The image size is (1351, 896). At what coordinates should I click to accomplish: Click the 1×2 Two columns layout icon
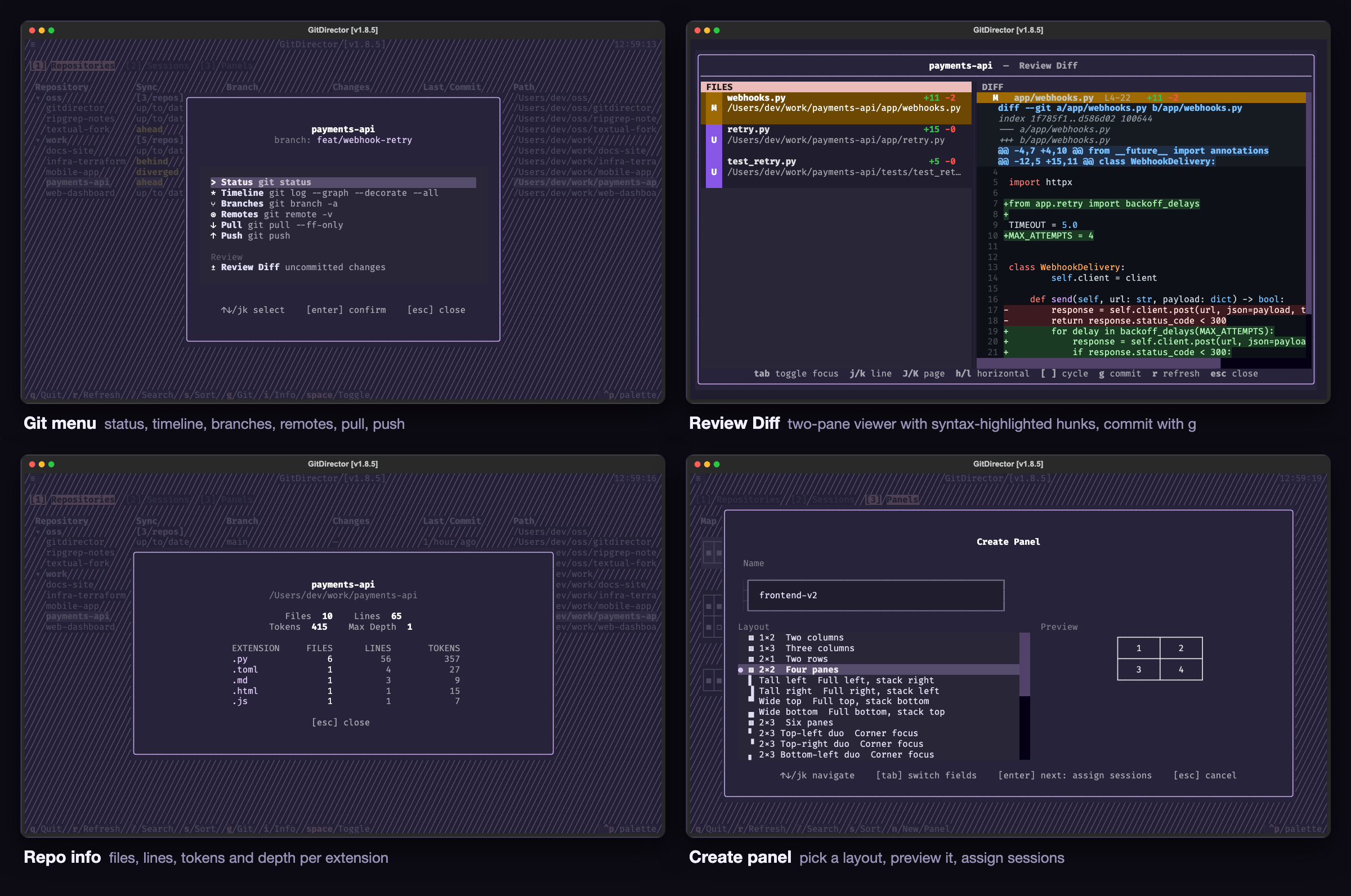[x=751, y=638]
